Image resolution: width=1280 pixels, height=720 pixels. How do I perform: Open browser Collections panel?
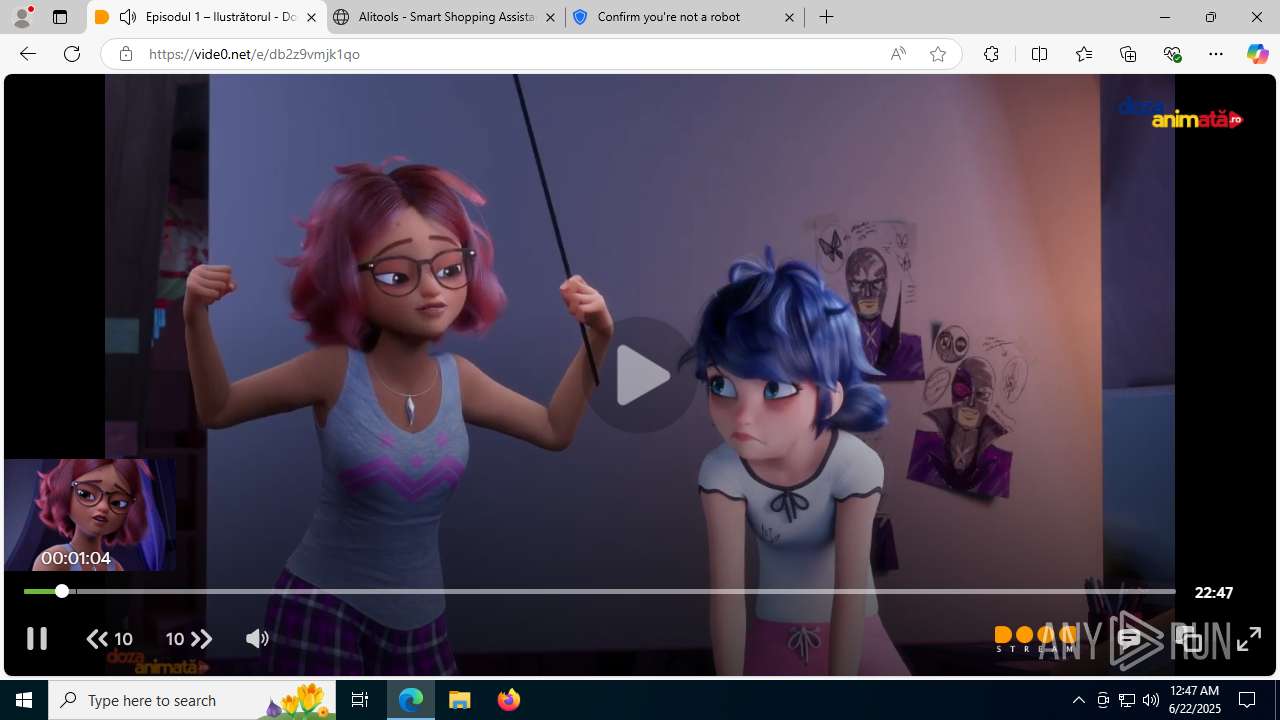coord(1128,54)
